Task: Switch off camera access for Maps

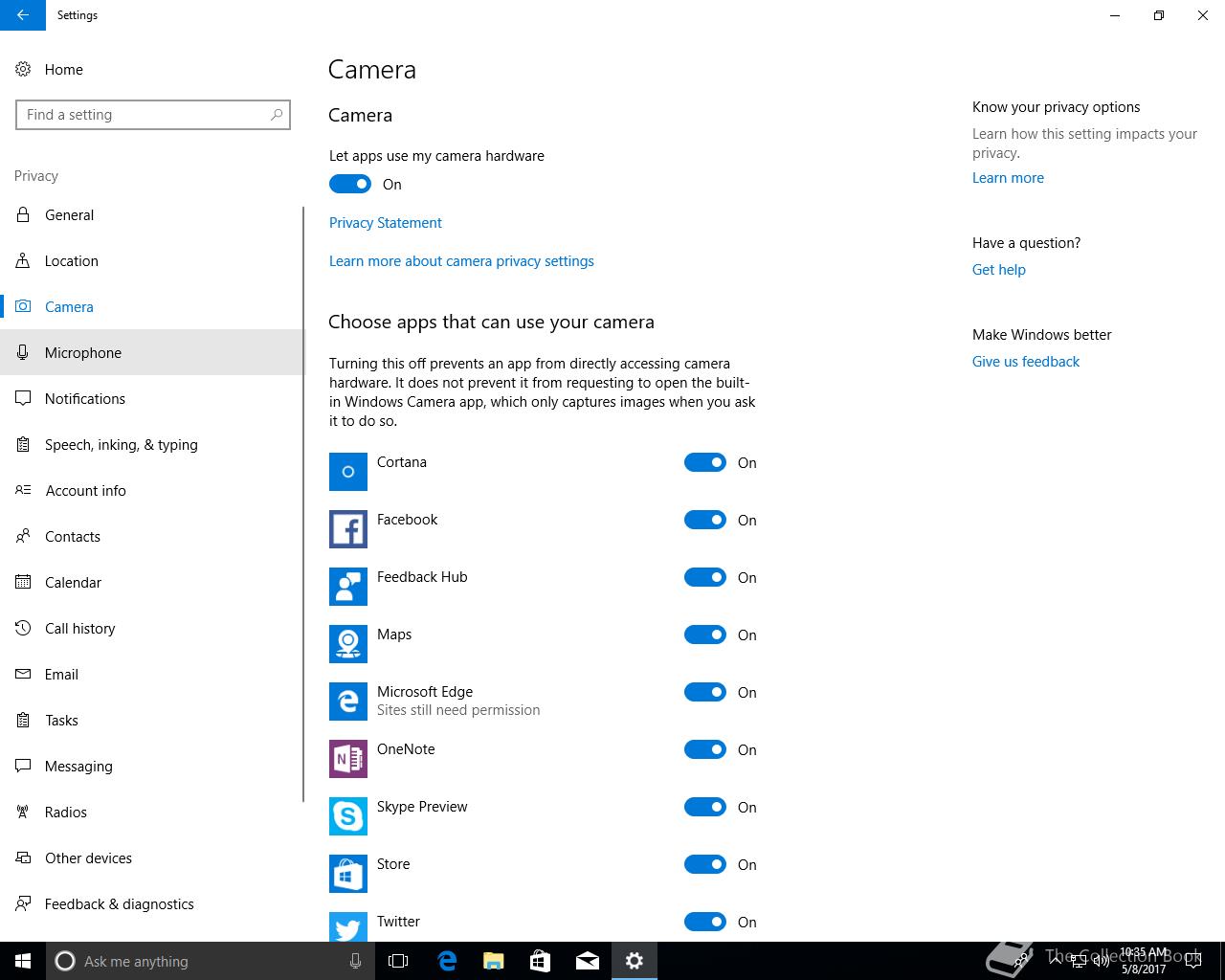Action: click(x=705, y=635)
